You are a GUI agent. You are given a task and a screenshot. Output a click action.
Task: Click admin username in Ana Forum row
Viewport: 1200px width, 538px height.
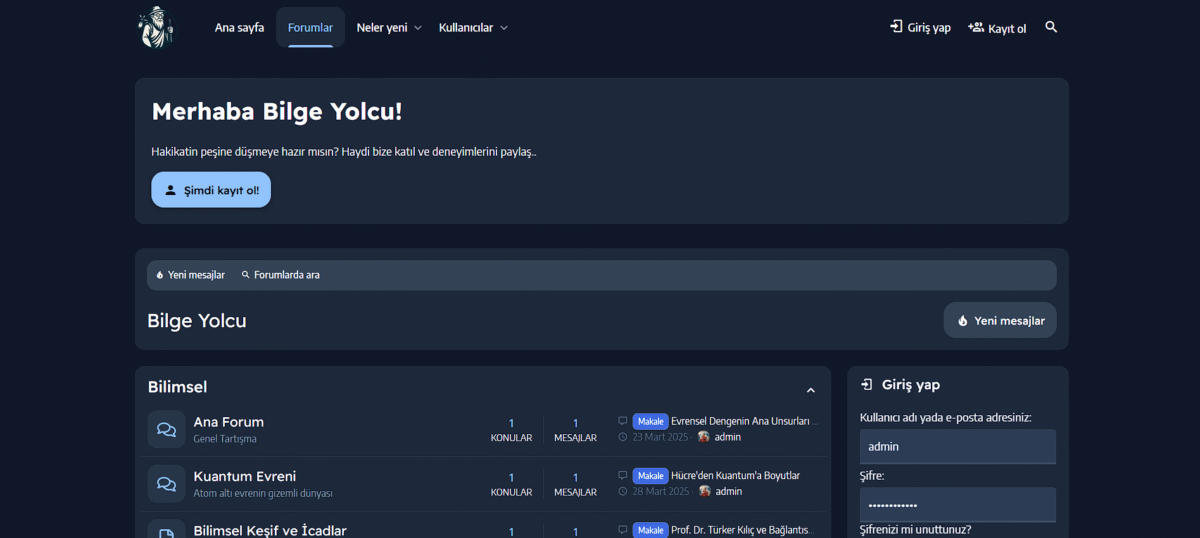(728, 437)
